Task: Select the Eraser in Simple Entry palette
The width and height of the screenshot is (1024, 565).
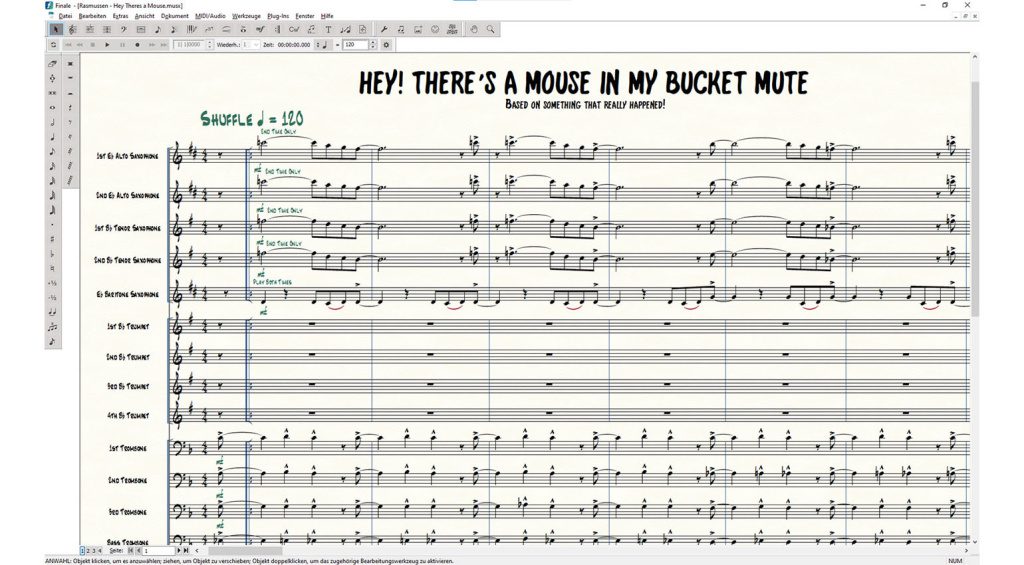Action: (x=52, y=63)
